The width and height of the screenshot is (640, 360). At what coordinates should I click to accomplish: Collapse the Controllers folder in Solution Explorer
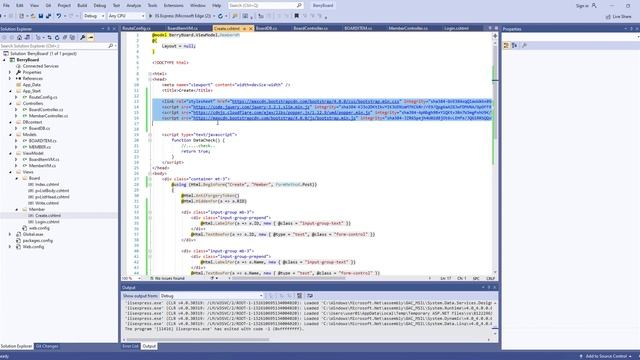tap(11, 103)
